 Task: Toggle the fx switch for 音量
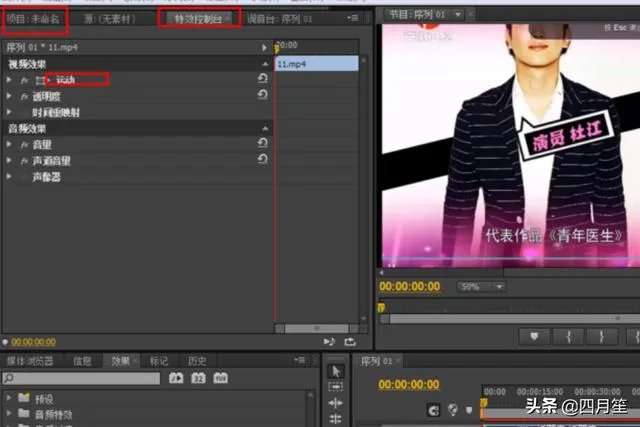click(x=24, y=145)
